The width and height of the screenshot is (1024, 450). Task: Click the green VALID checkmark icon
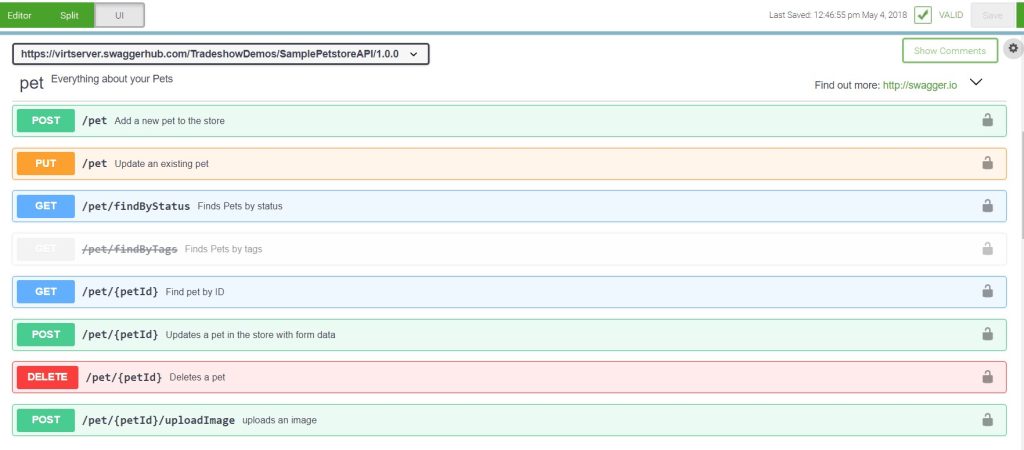(923, 15)
